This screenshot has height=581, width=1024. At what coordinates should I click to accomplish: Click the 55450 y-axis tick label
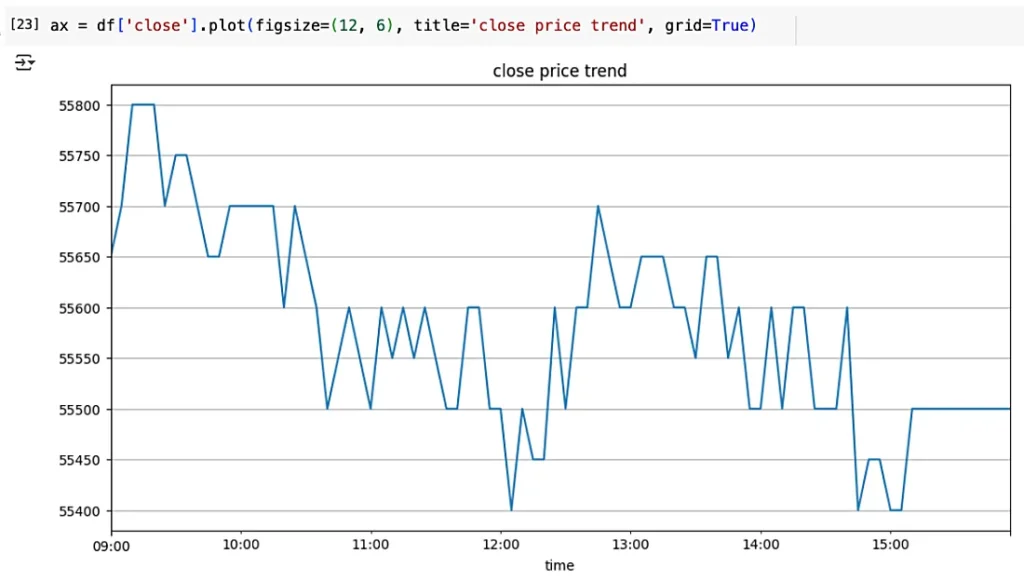point(80,460)
